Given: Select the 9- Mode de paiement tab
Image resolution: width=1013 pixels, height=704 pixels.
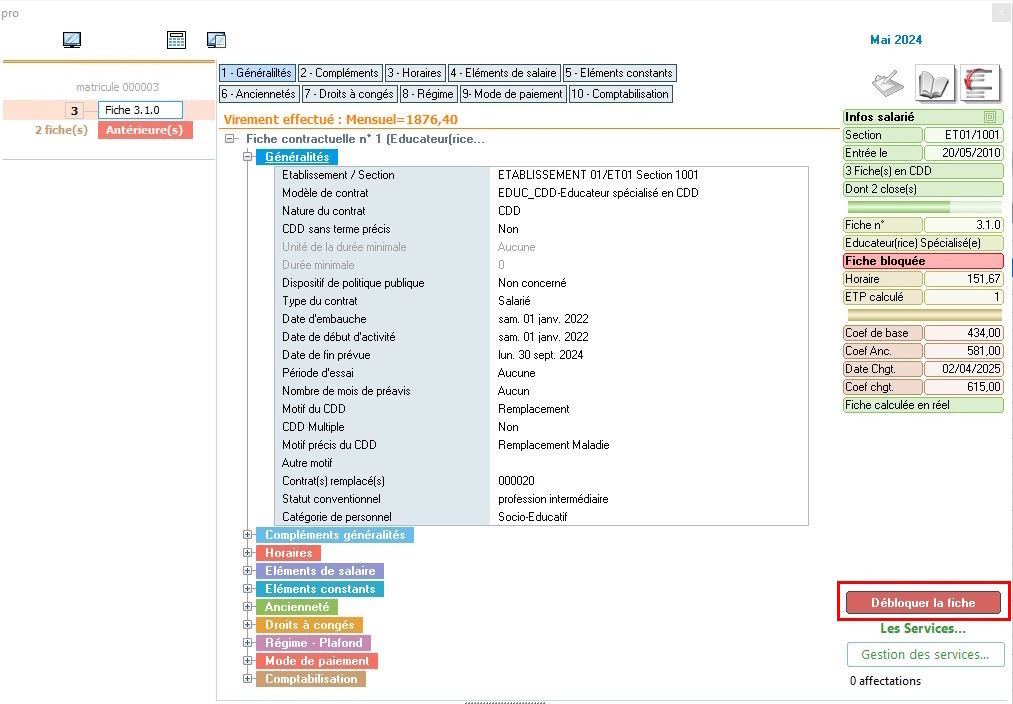Looking at the screenshot, I should (x=512, y=94).
